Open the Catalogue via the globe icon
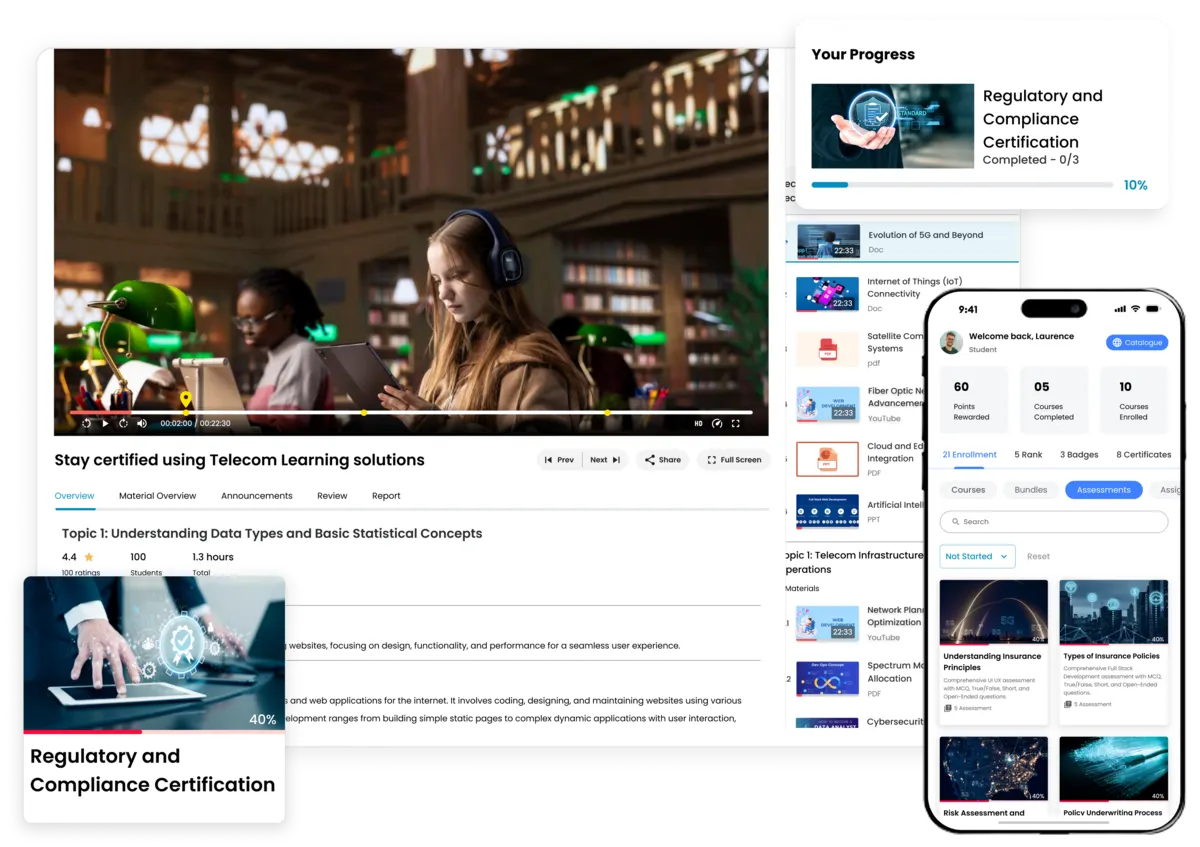Viewport: 1200px width, 847px height. [x=1117, y=342]
